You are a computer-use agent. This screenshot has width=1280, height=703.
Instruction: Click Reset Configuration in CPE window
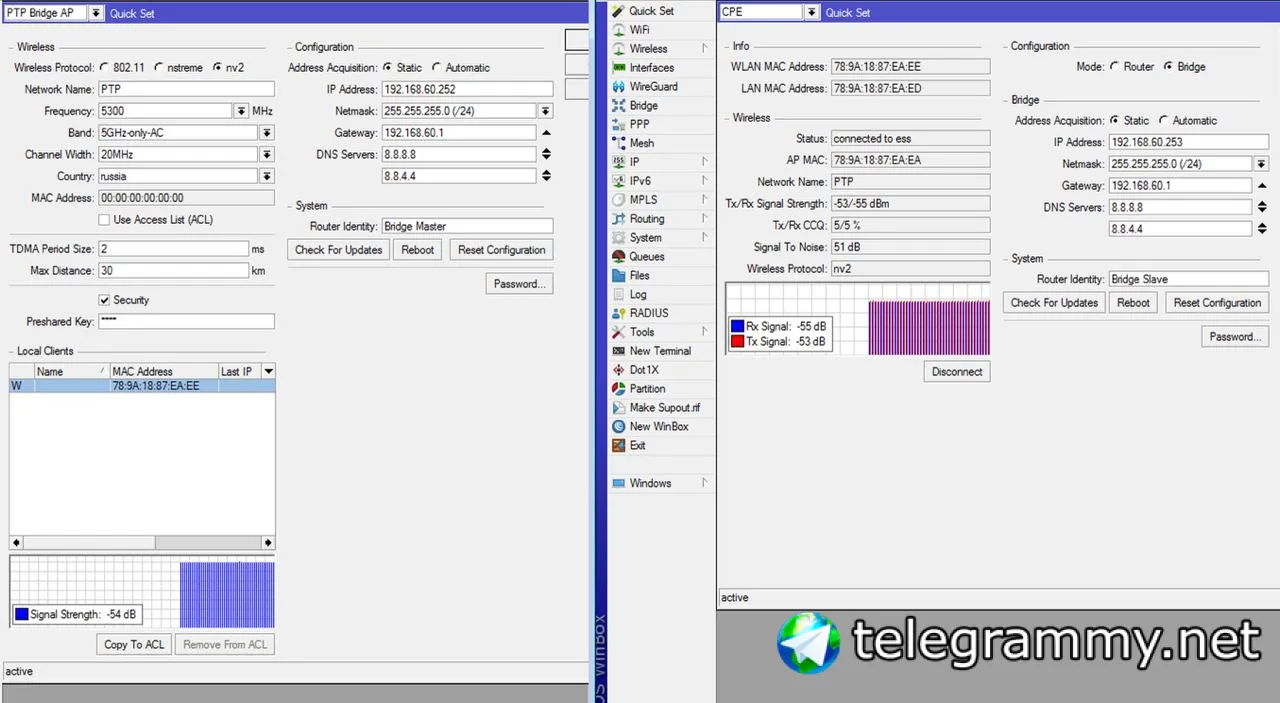1217,303
